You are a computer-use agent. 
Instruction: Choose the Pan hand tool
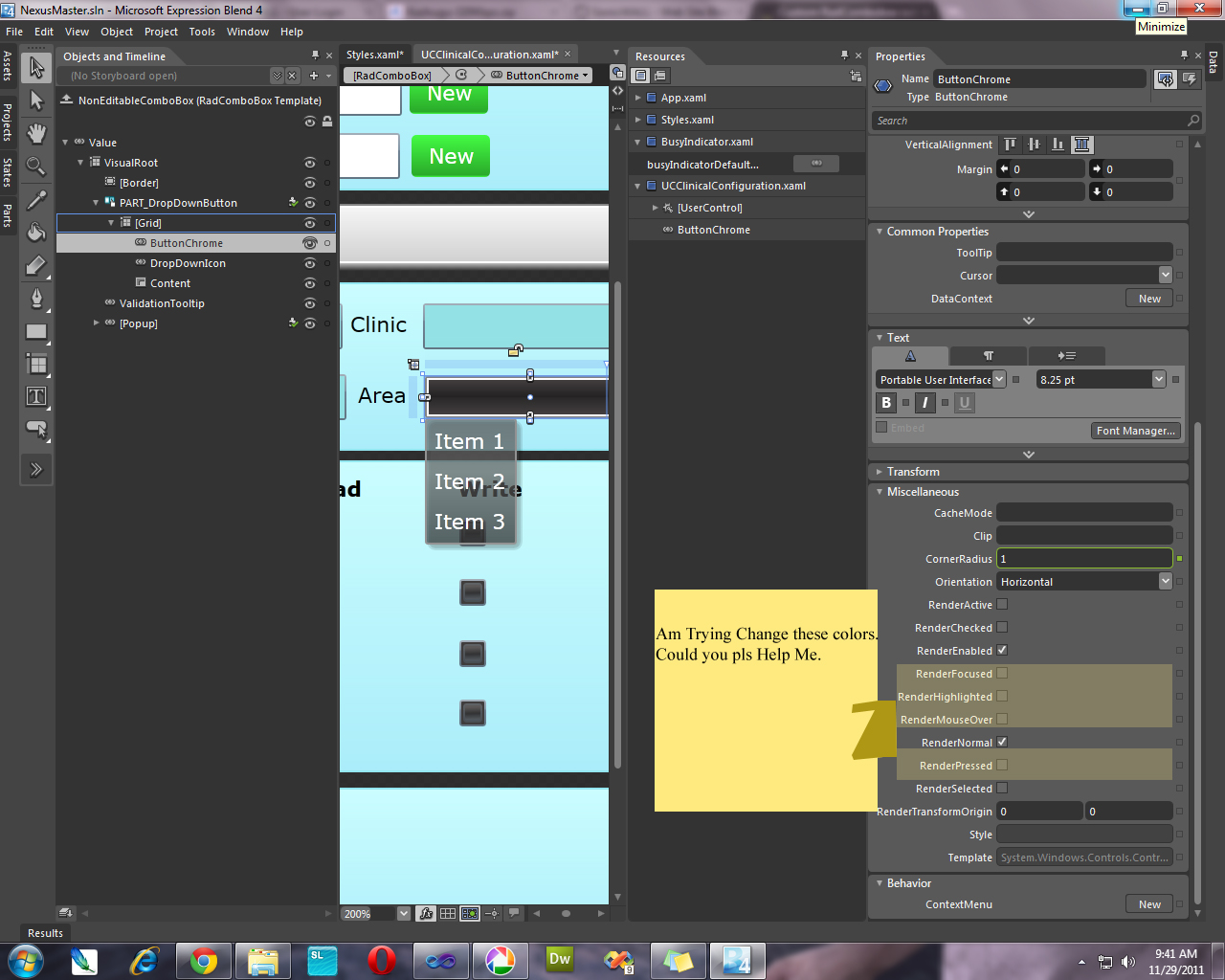(x=36, y=133)
